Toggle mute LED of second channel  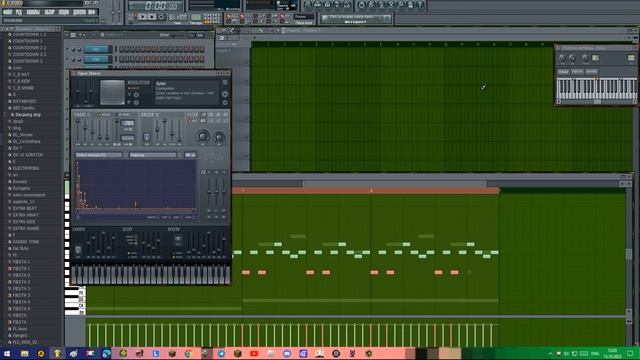[68, 59]
